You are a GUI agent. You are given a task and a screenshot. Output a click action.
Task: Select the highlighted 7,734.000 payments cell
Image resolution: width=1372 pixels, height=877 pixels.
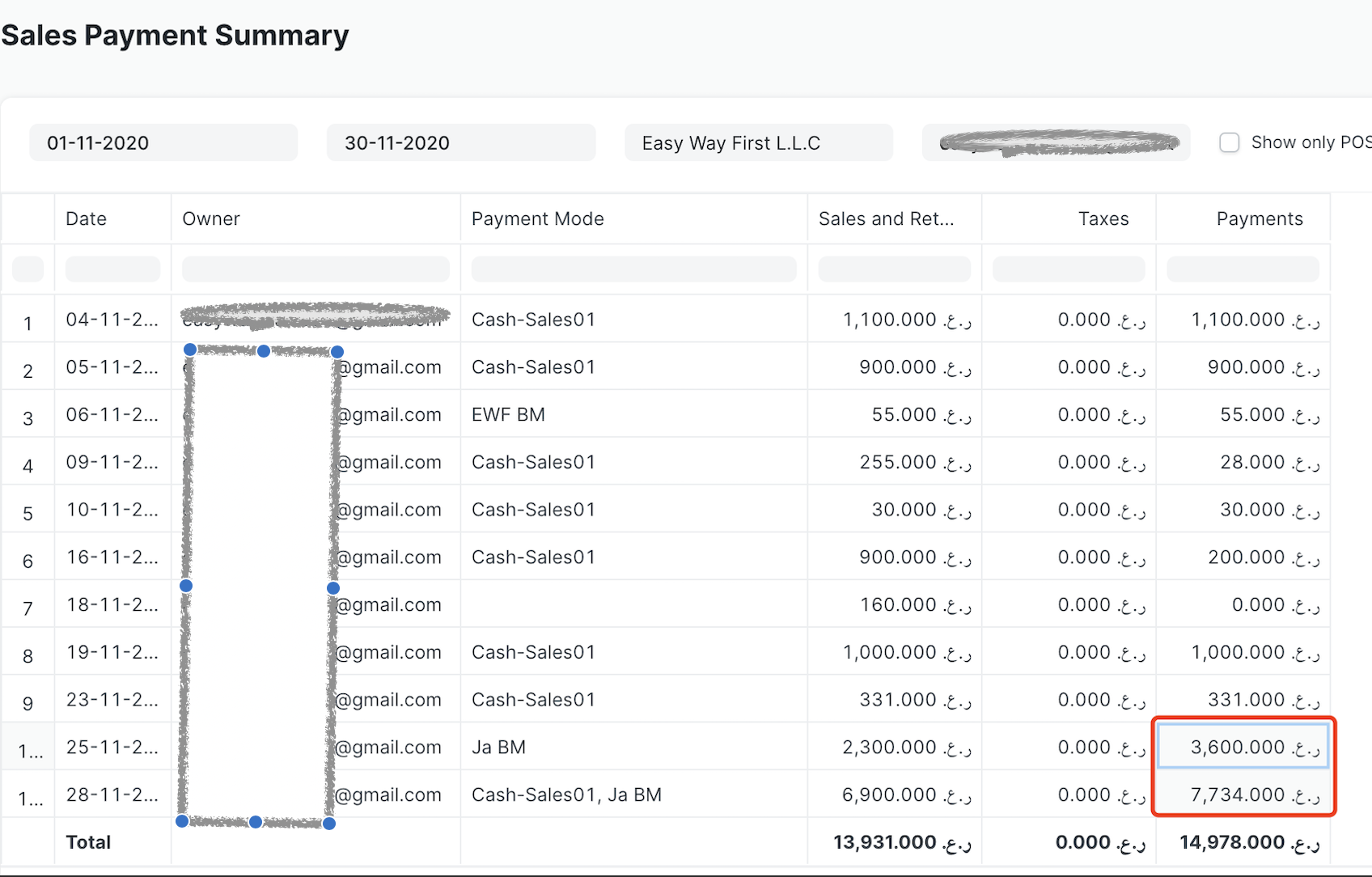[1243, 794]
